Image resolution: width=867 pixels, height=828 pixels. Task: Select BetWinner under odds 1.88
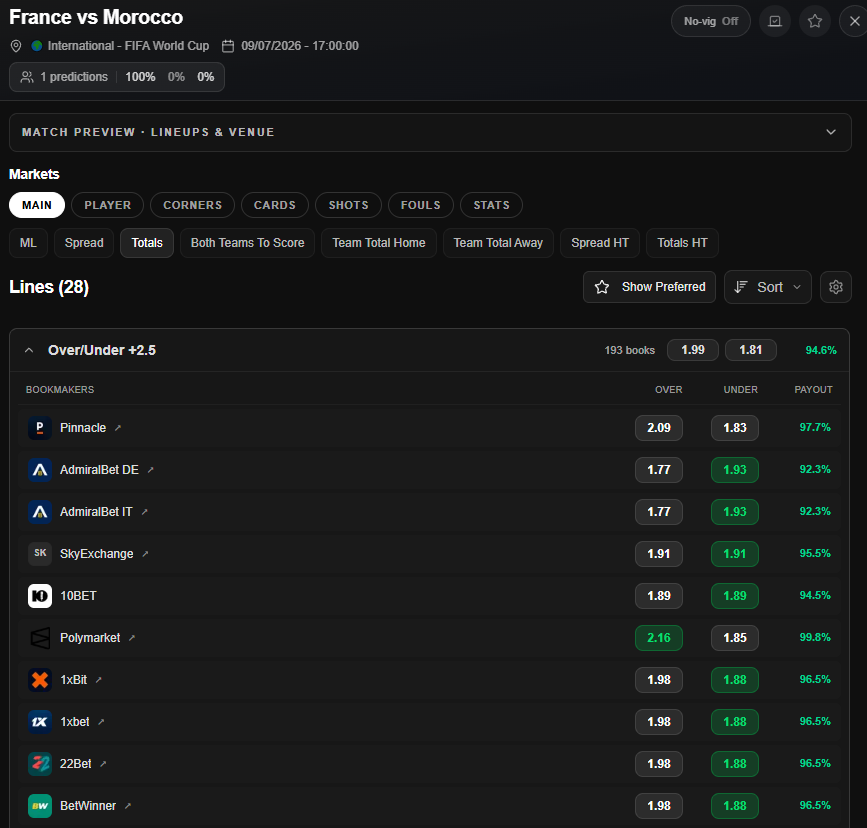735,806
